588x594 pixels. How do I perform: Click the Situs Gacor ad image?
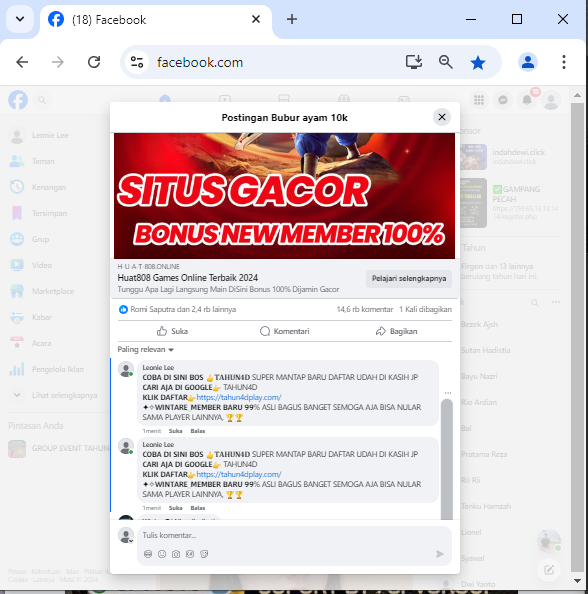(284, 196)
